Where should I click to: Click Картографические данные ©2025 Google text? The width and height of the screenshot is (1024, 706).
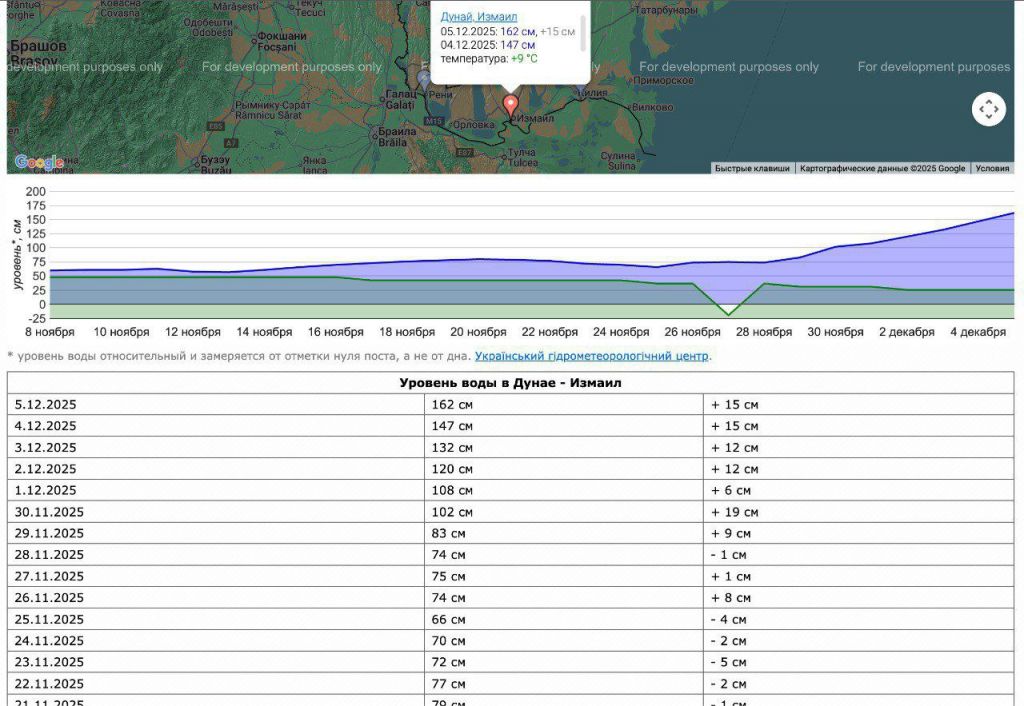[x=882, y=168]
